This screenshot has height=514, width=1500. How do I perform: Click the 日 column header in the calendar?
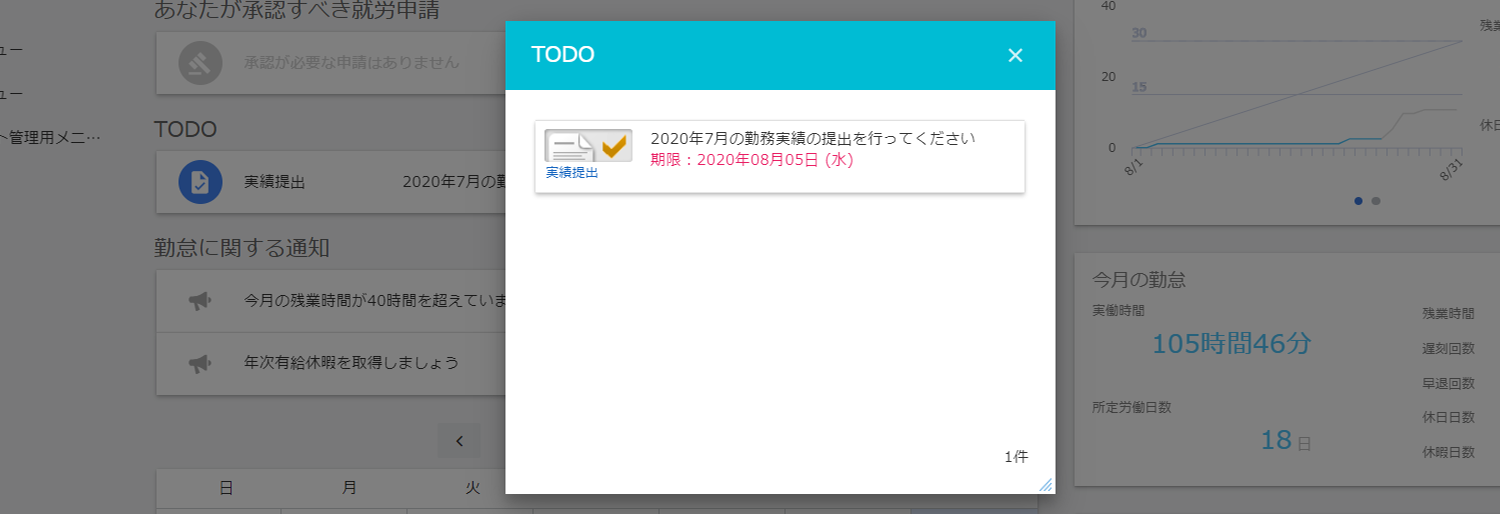227,488
